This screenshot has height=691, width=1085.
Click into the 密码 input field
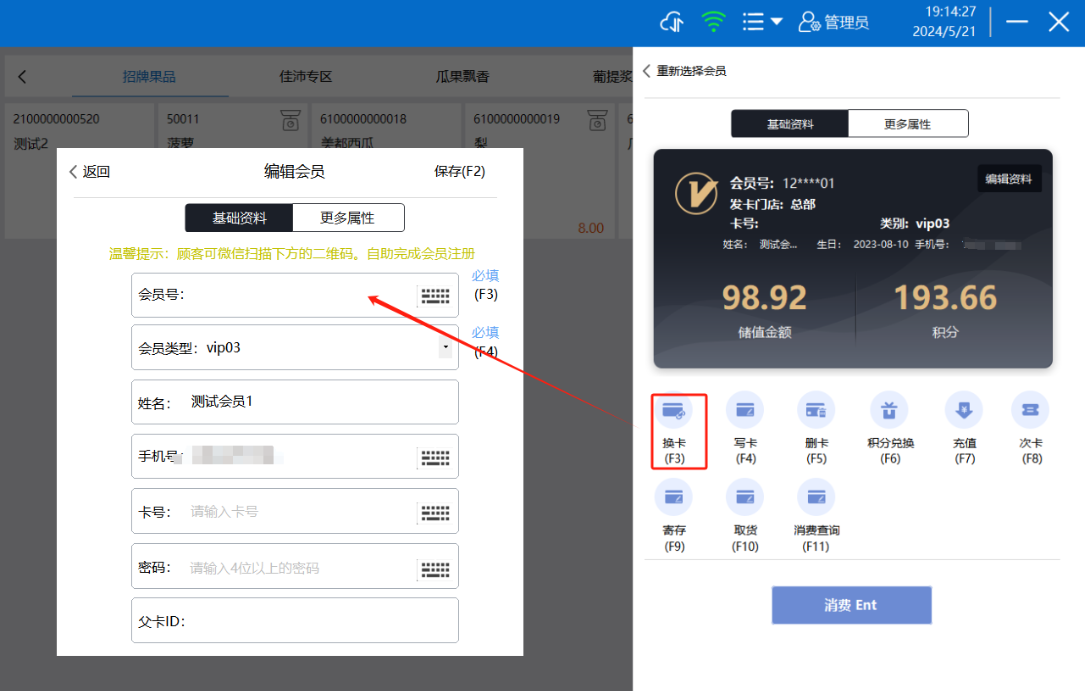pos(295,566)
